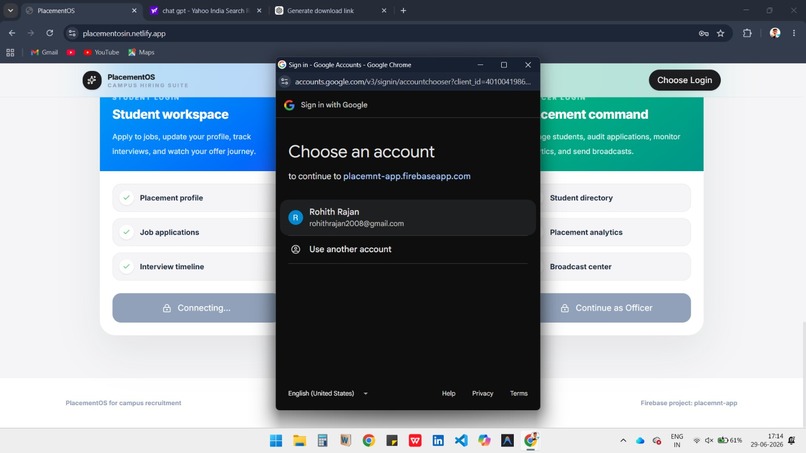Select the Broadcast center item

pyautogui.click(x=615, y=267)
